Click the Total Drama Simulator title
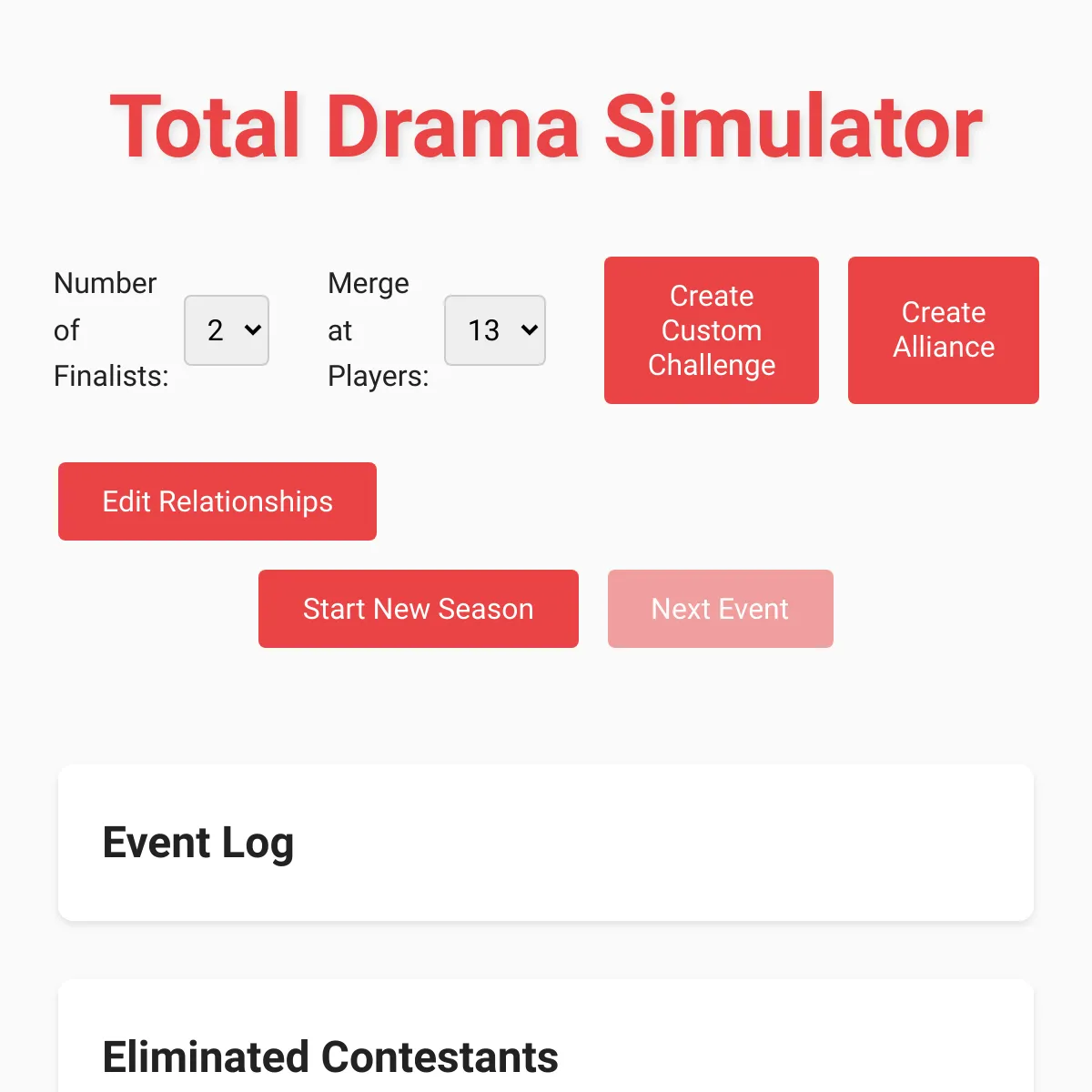This screenshot has width=1092, height=1092. tap(546, 127)
